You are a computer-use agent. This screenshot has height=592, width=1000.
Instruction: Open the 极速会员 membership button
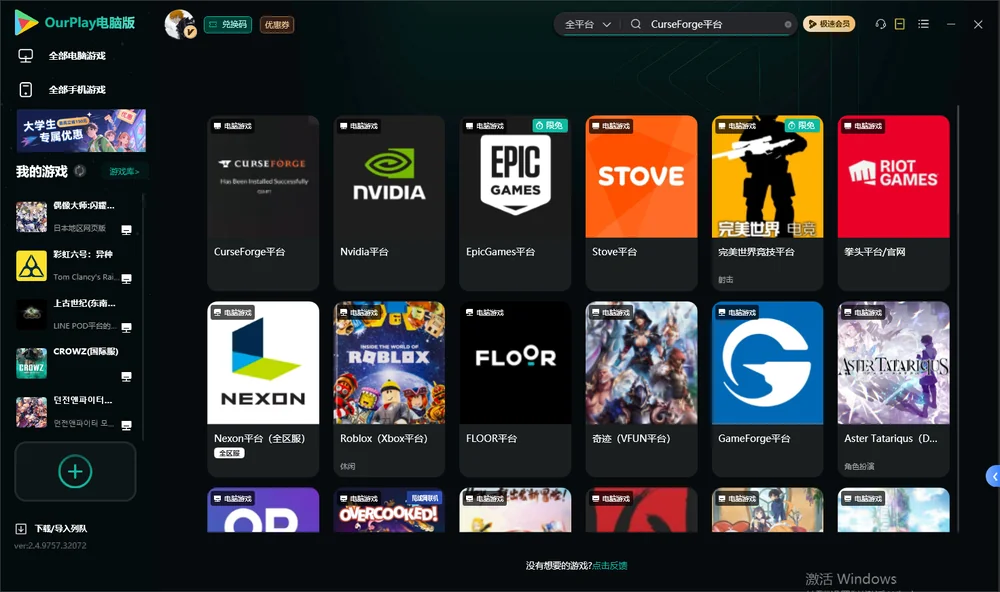pyautogui.click(x=829, y=24)
